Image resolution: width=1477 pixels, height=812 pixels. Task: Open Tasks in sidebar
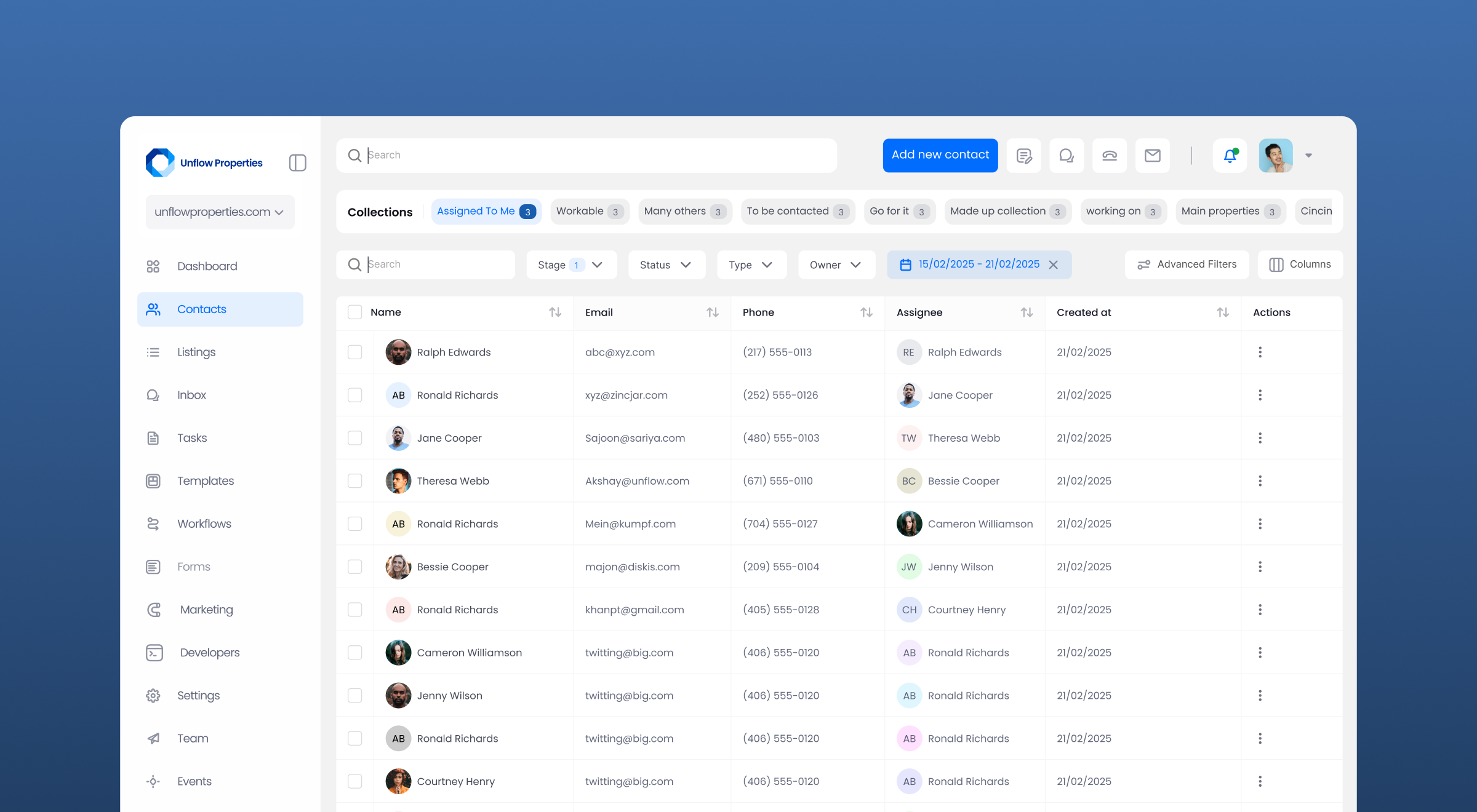point(220,438)
